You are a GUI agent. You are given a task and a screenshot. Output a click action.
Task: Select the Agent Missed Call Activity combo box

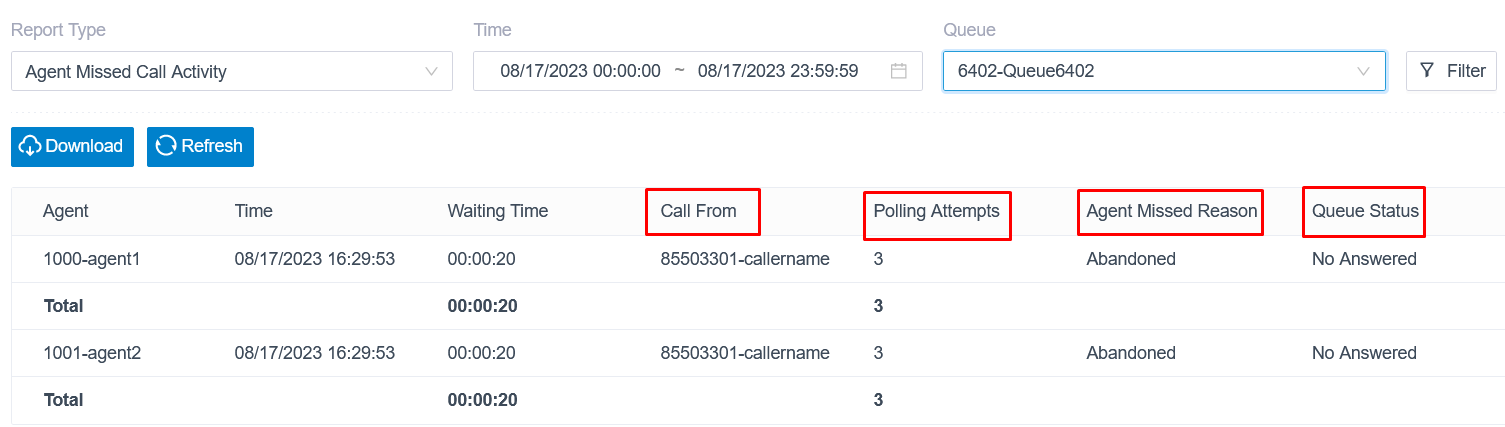[x=232, y=71]
